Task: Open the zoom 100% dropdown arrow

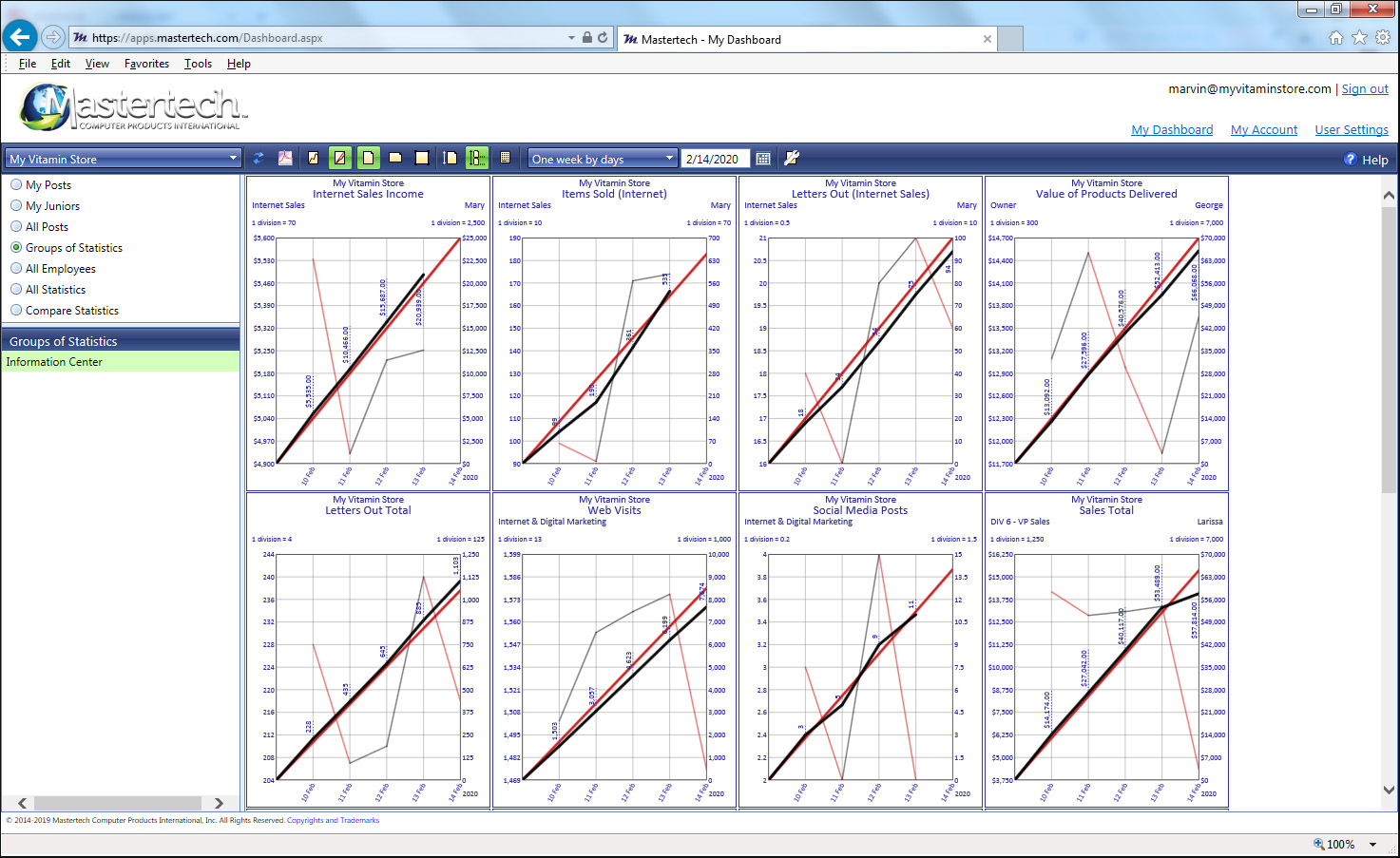Action: click(1372, 844)
